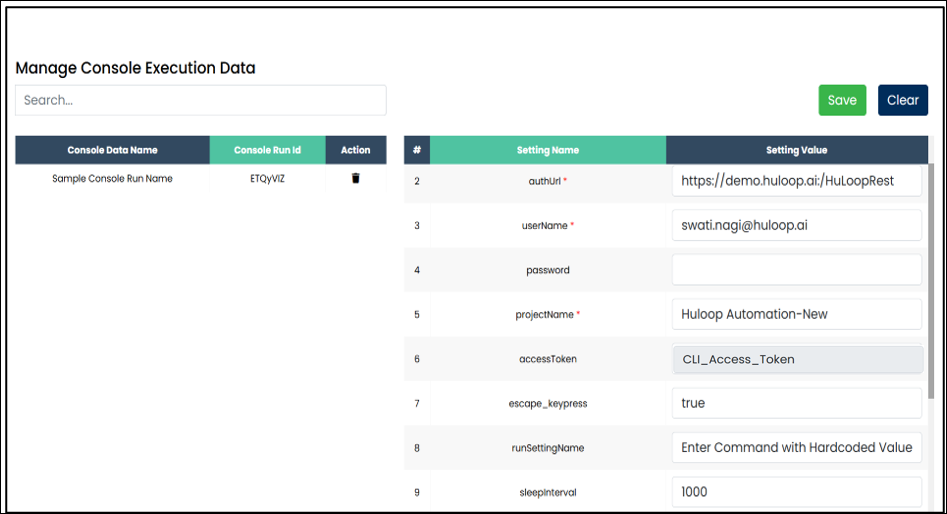Delete the Sample Console Run Name entry

click(355, 179)
